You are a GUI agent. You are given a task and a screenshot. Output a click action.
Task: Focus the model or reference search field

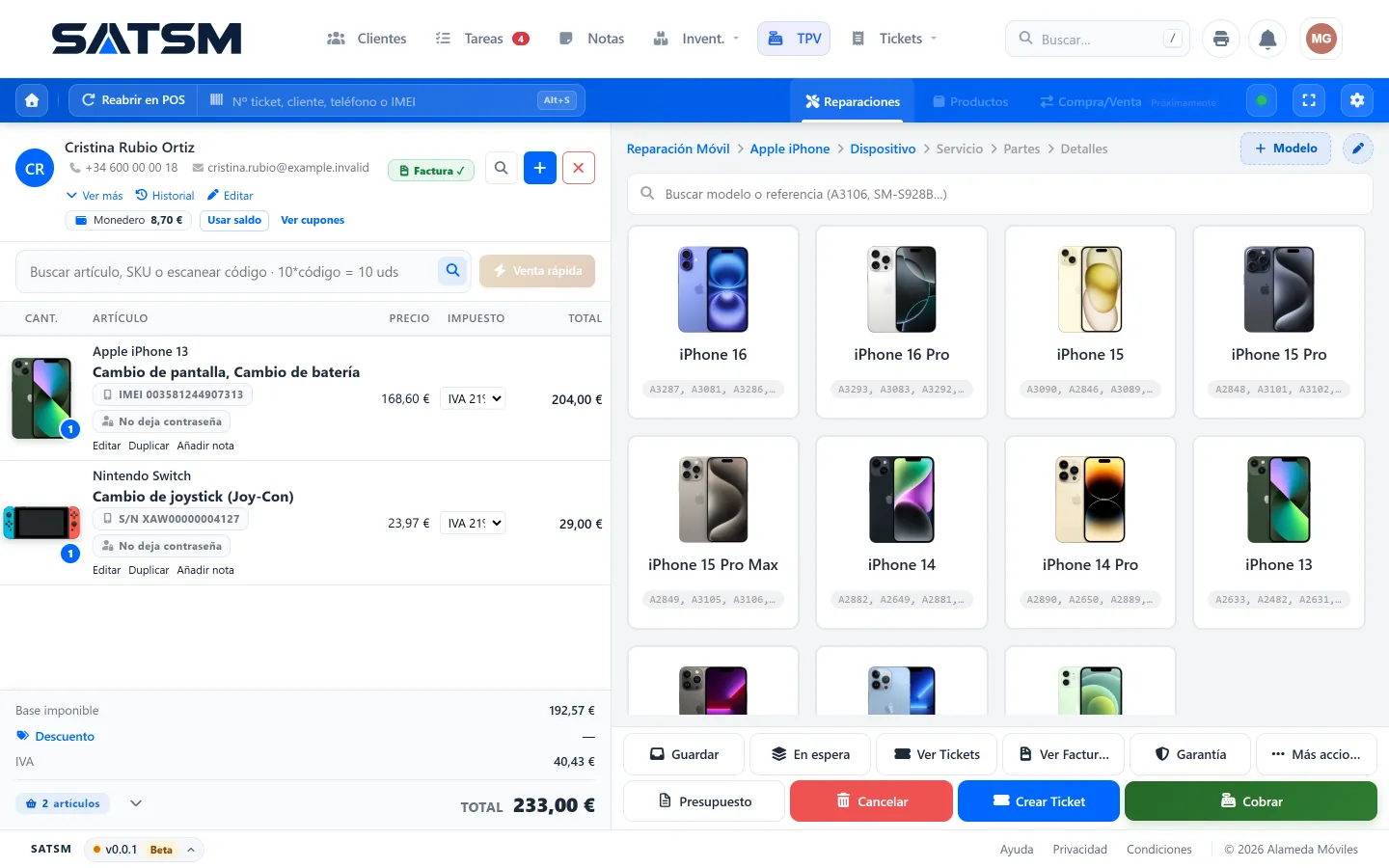click(1000, 194)
